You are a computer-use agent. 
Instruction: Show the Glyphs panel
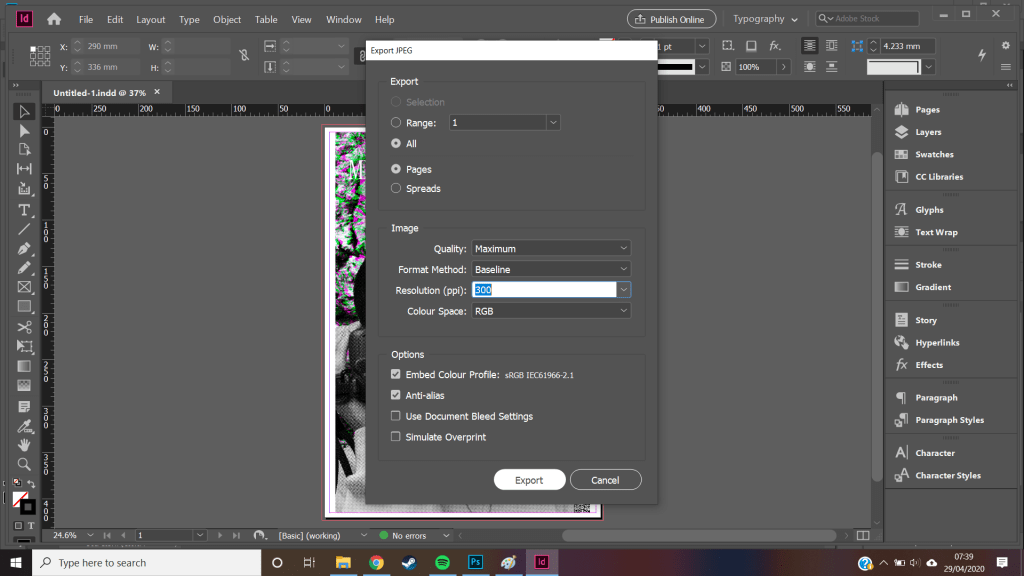(x=928, y=210)
